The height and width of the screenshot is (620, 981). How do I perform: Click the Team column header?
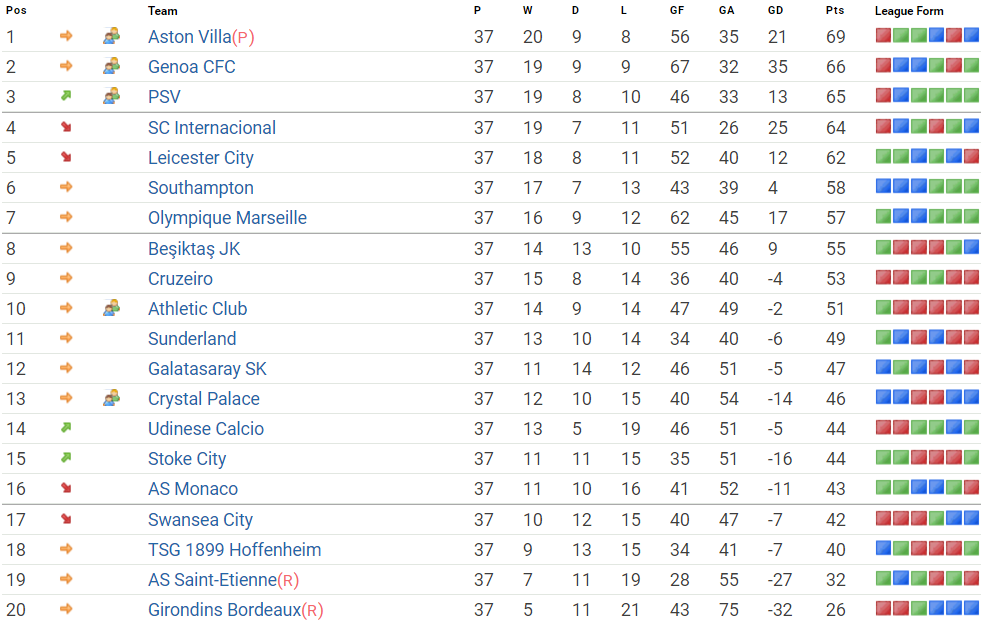[x=163, y=11]
